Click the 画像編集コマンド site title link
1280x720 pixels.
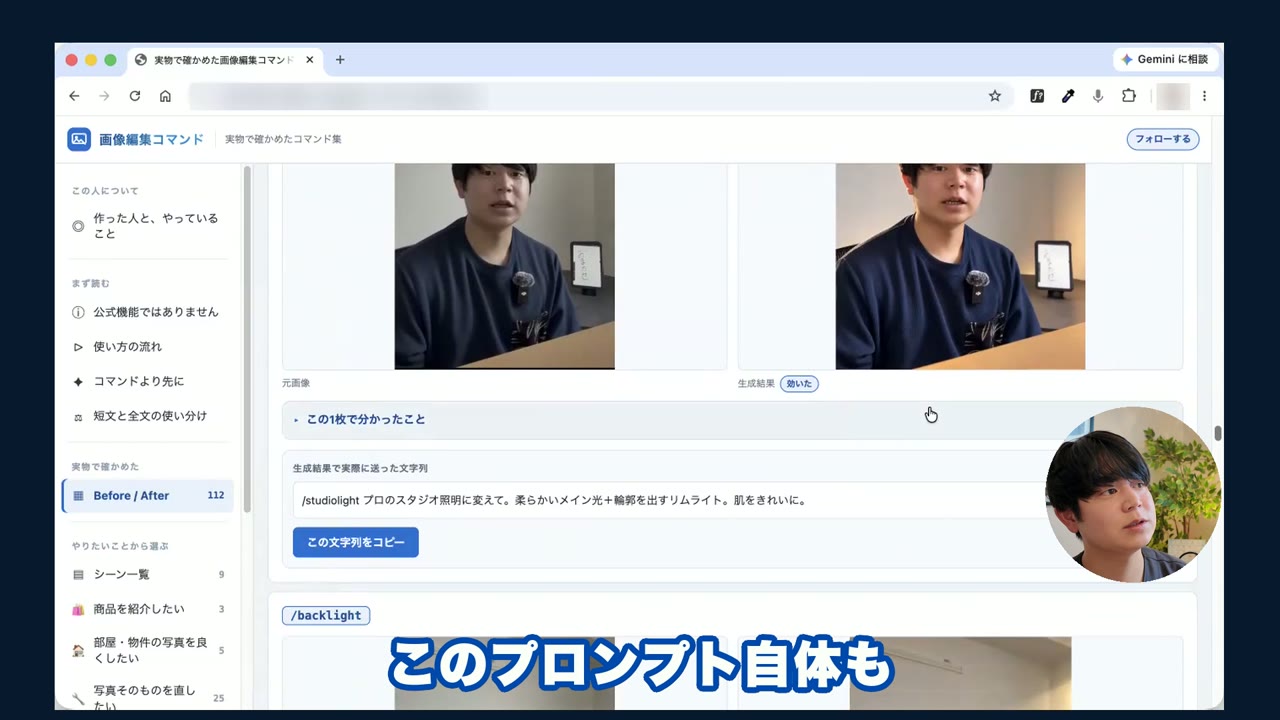(x=151, y=140)
